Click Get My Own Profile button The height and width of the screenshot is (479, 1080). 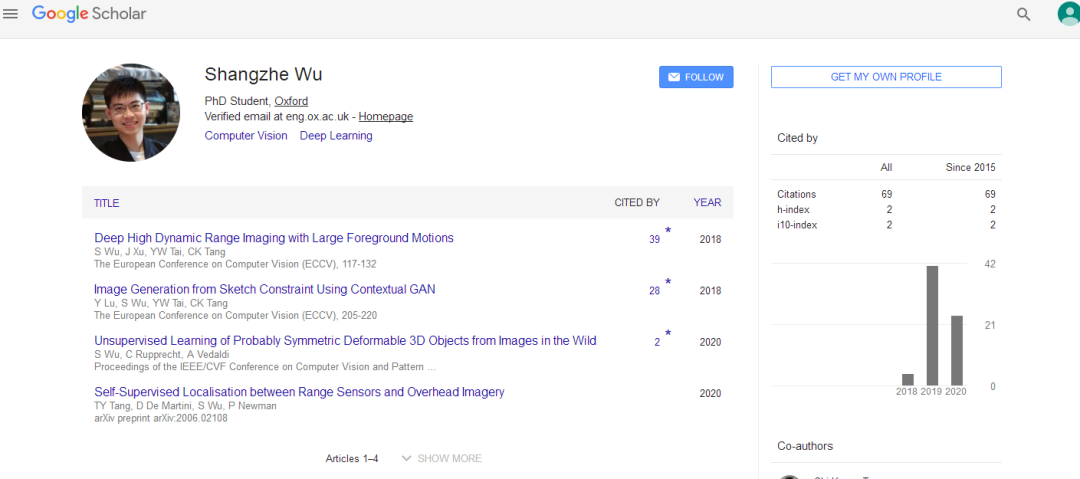pyautogui.click(x=886, y=77)
